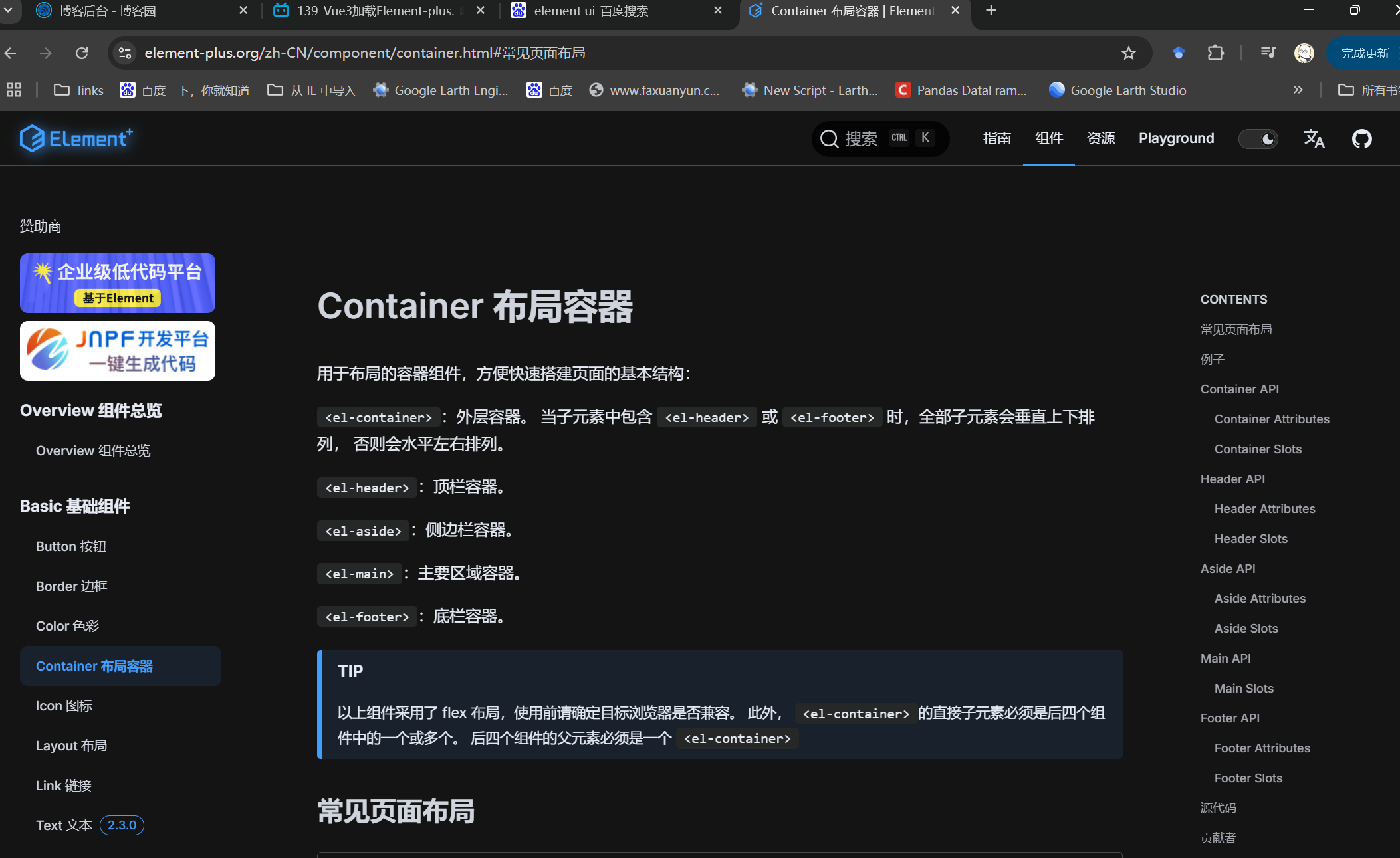Open the 组件 navigation menu item
This screenshot has width=1400, height=858.
(1048, 138)
